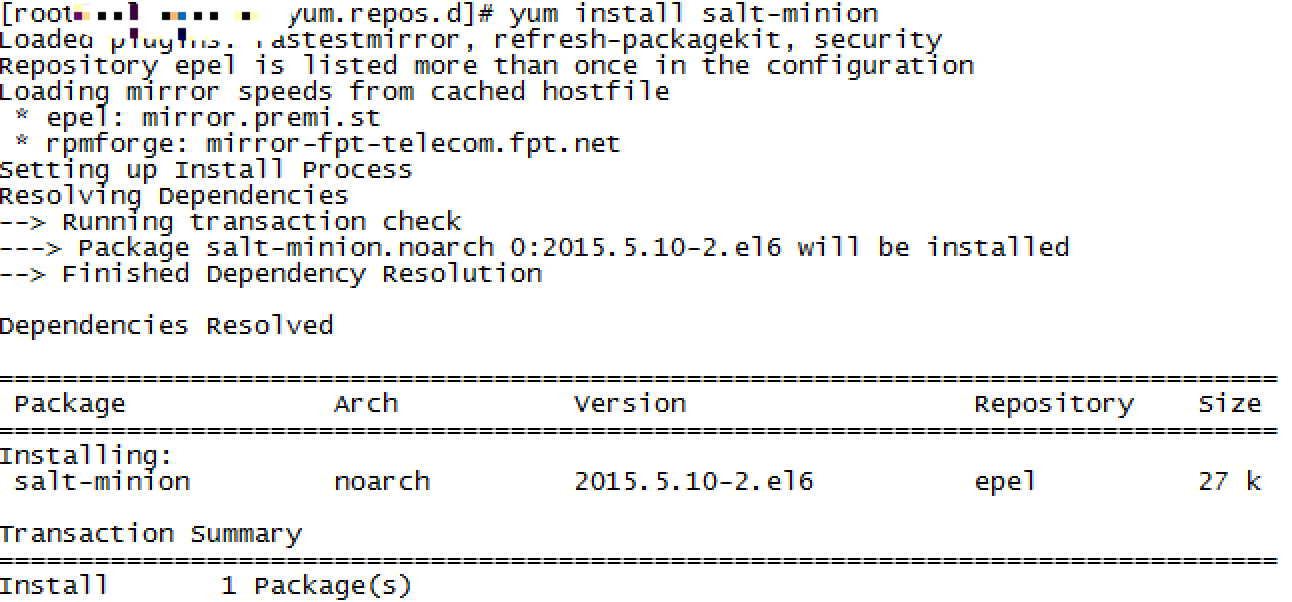Click the 'Transaction Summary' heading
1292x602 pixels.
(150, 535)
